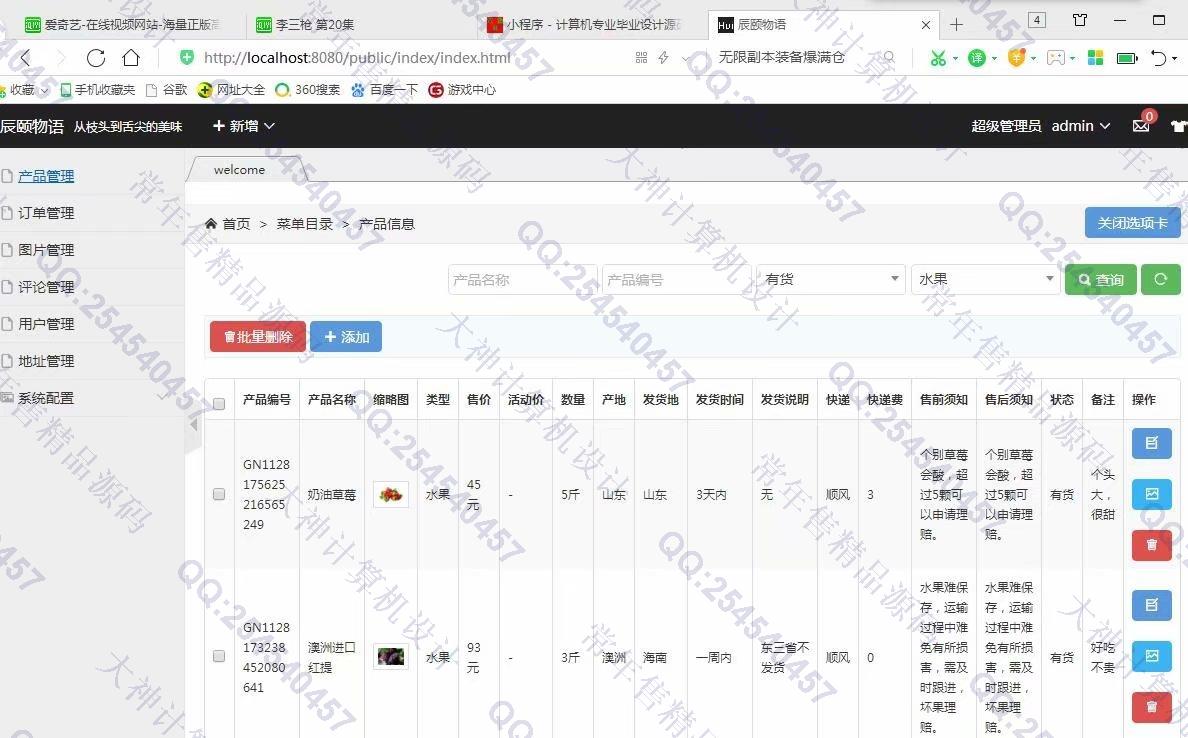Edit the 奶油草莓 product row

(1152, 443)
